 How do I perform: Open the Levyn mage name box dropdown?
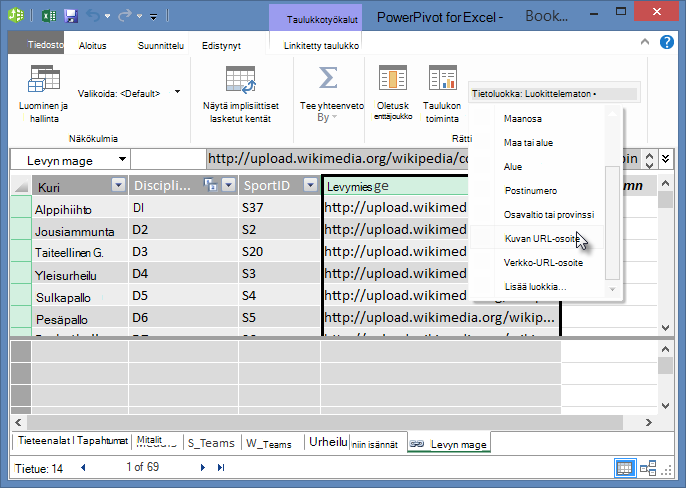click(122, 160)
